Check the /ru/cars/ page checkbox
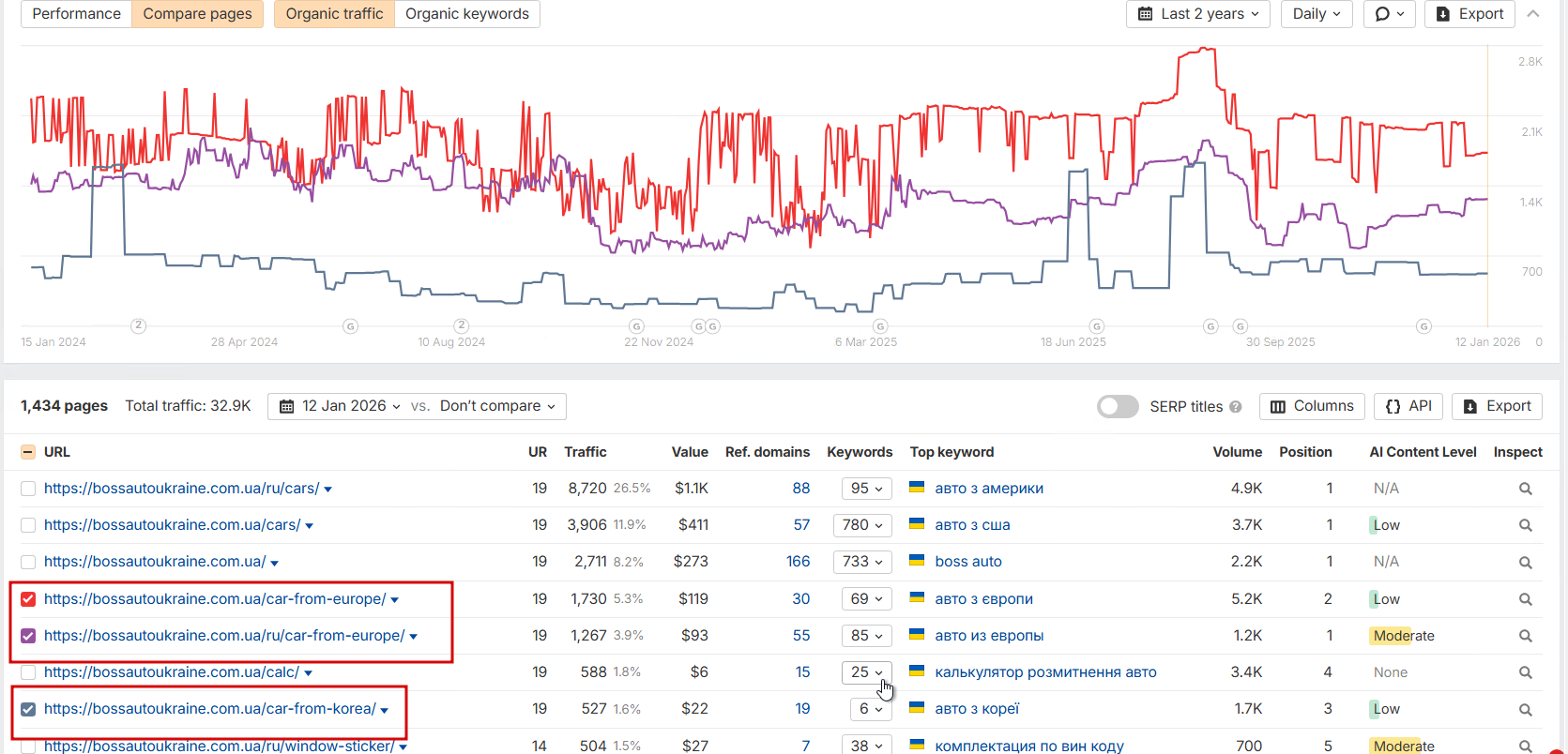The image size is (1568, 754). point(28,489)
